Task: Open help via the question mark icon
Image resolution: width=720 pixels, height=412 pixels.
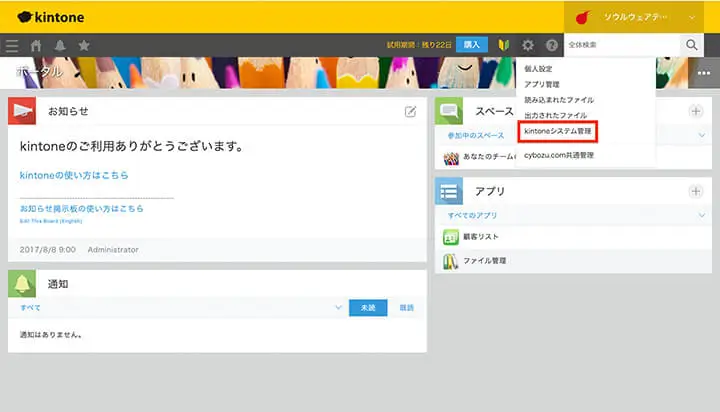Action: (x=549, y=45)
